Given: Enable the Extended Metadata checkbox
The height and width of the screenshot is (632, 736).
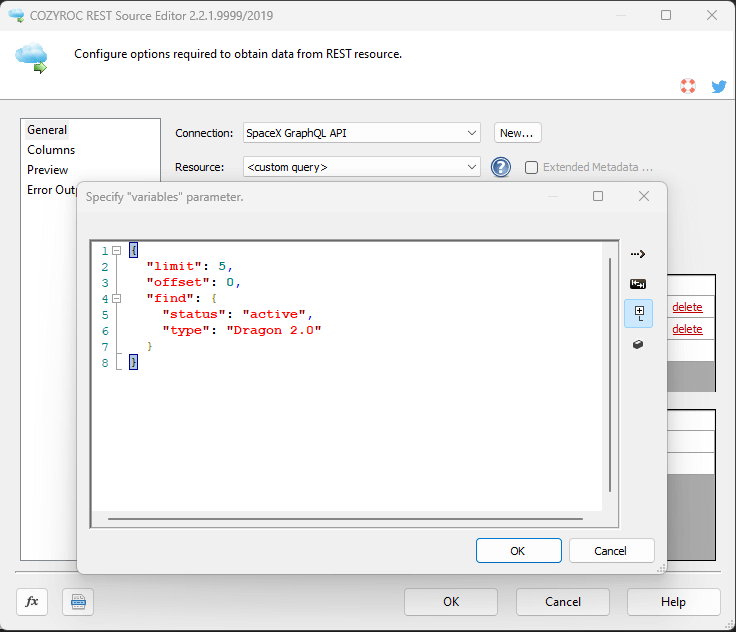Looking at the screenshot, I should tap(531, 167).
